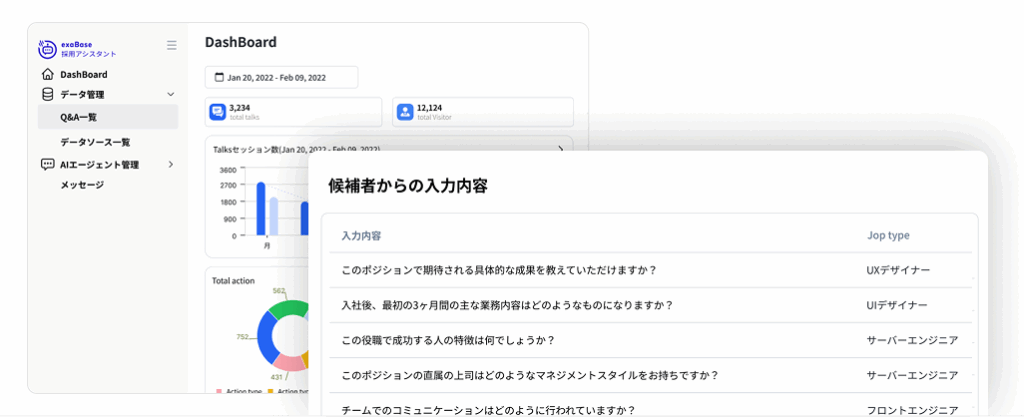1024x417 pixels.
Task: Click the フロントエンジニア job type cell
Action: click(x=912, y=410)
